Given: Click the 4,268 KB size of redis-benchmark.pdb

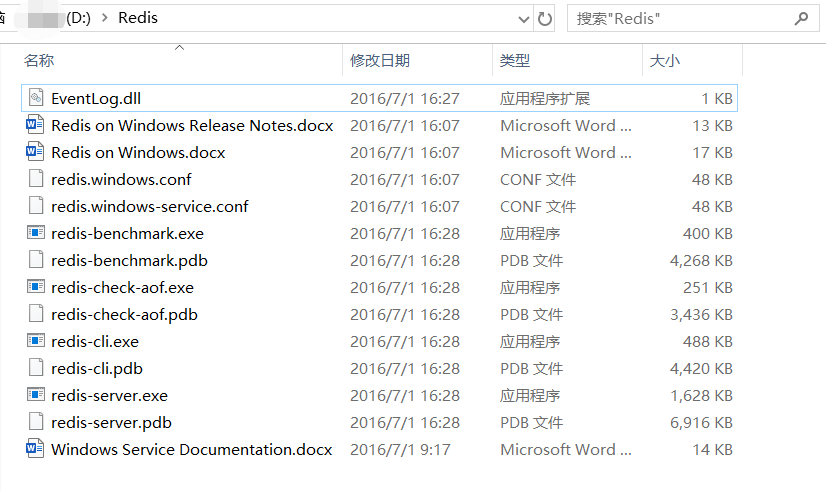Looking at the screenshot, I should 701,260.
